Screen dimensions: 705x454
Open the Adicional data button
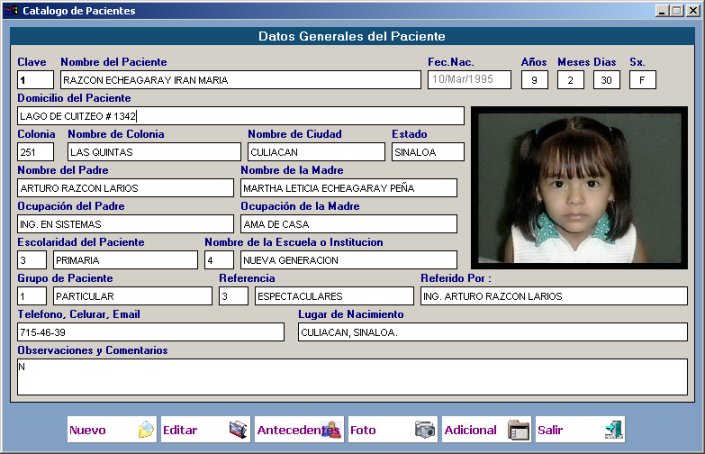[486, 429]
